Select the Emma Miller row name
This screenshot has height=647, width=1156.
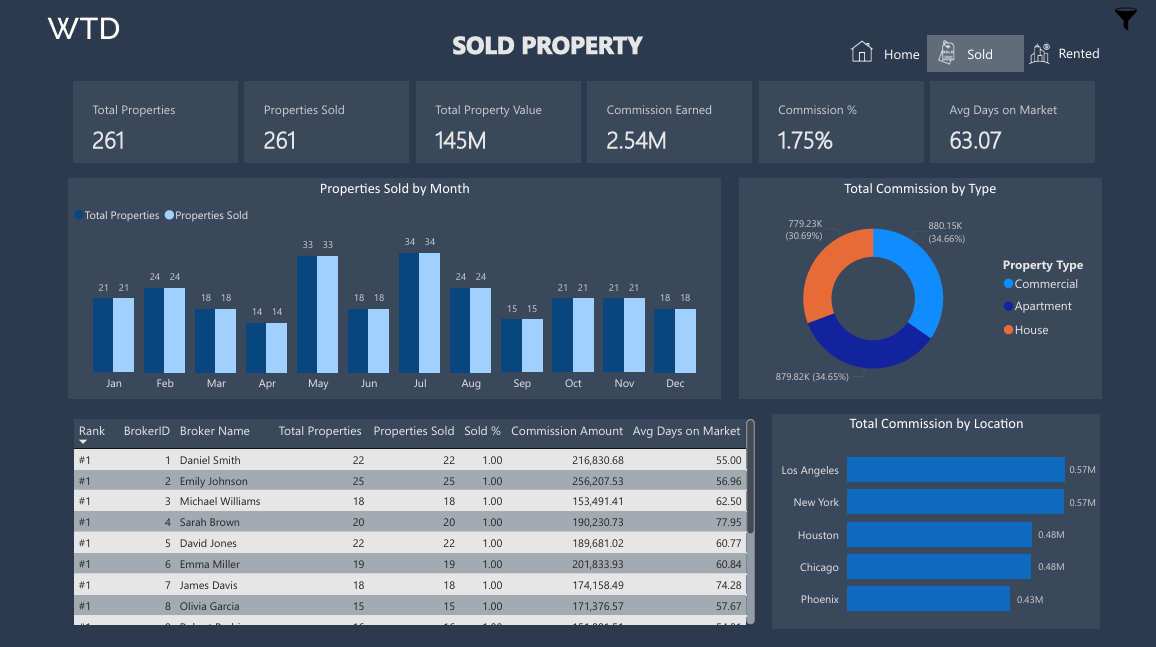click(x=209, y=564)
